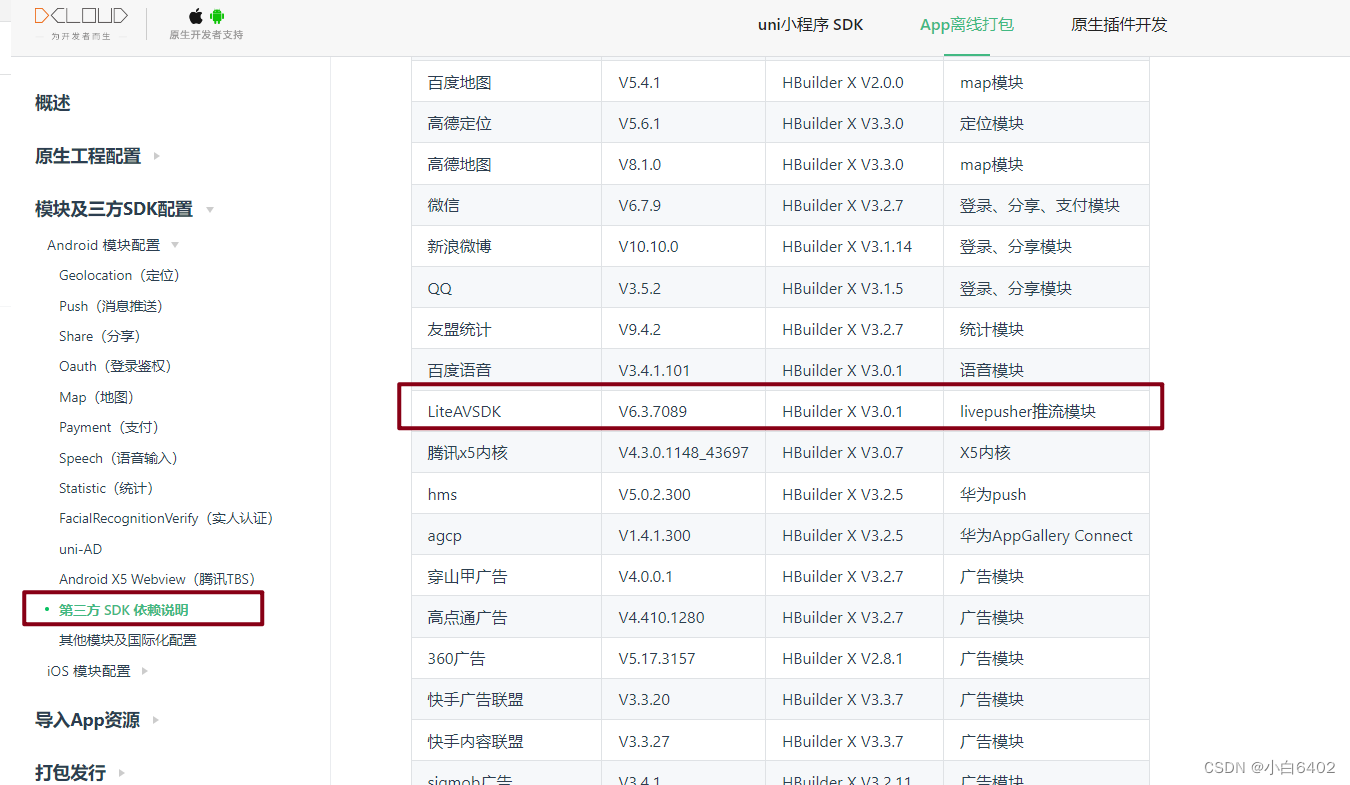Click 原生工程配置 heading

pyautogui.click(x=88, y=156)
